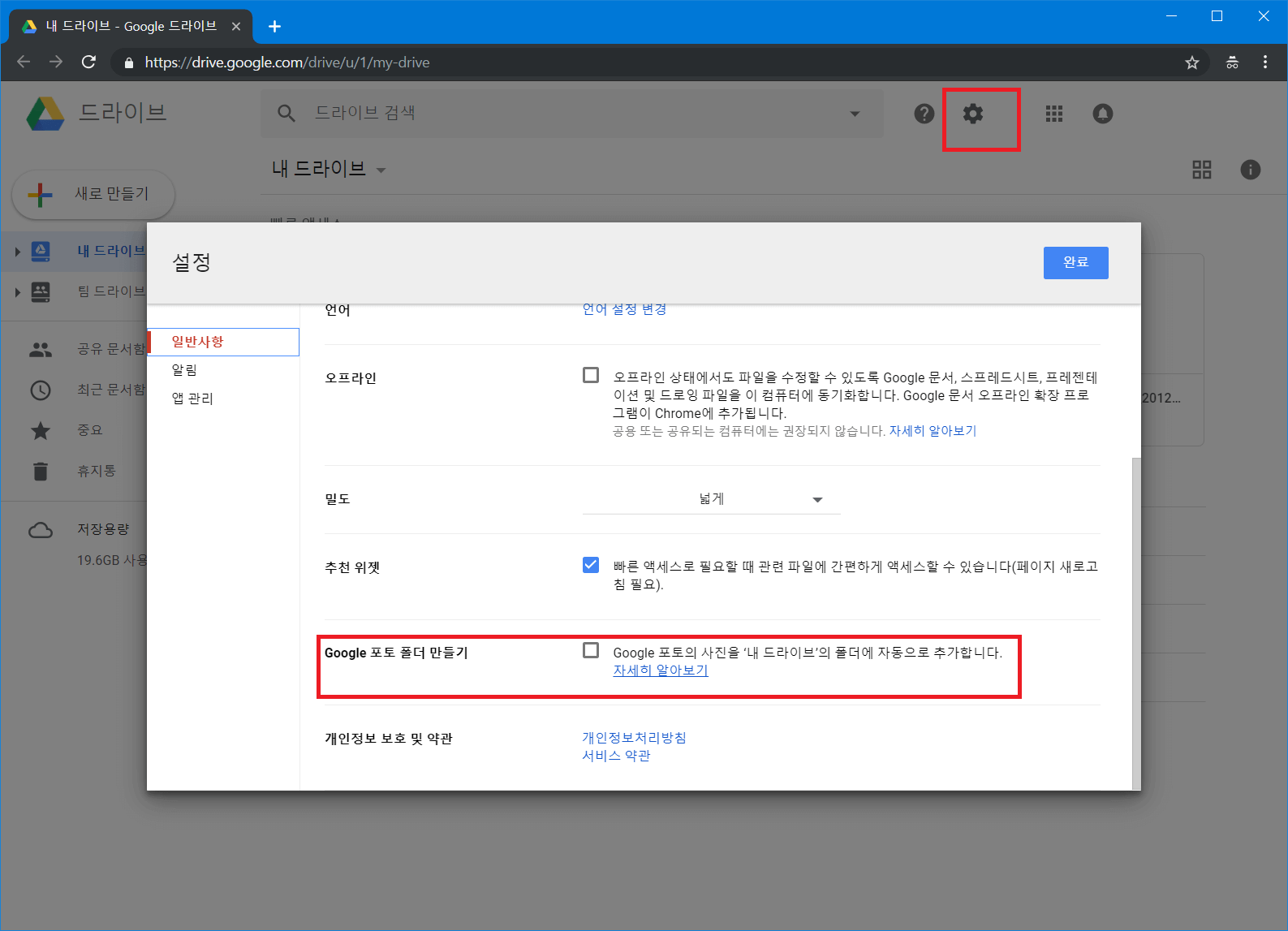Reload the page in browser

[x=88, y=62]
